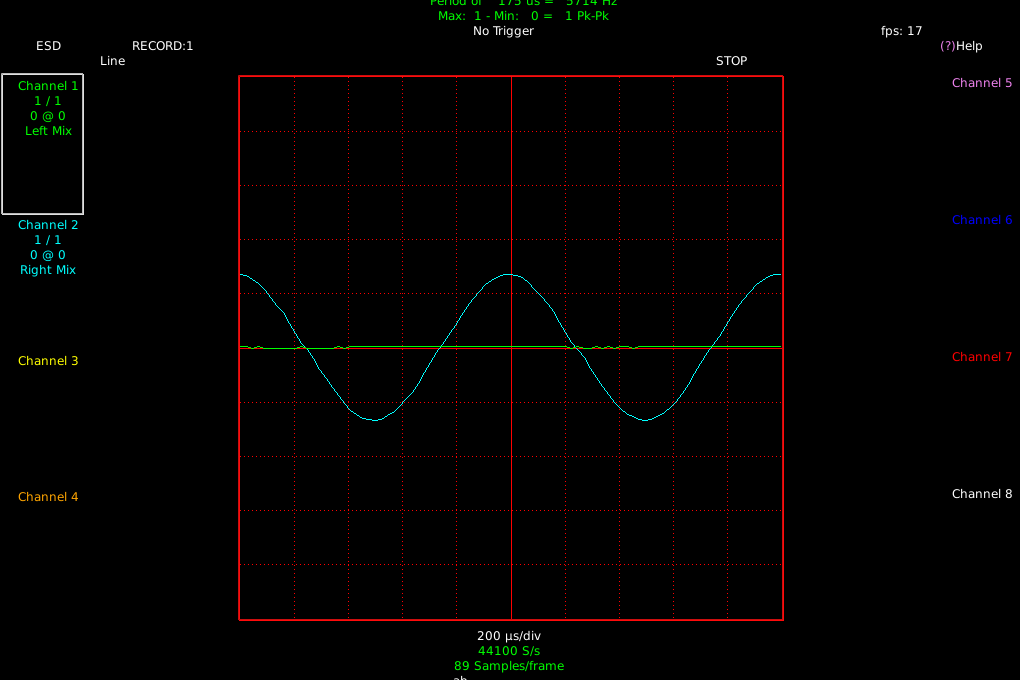This screenshot has width=1020, height=680.
Task: Enable Channel 8
Action: (982, 494)
